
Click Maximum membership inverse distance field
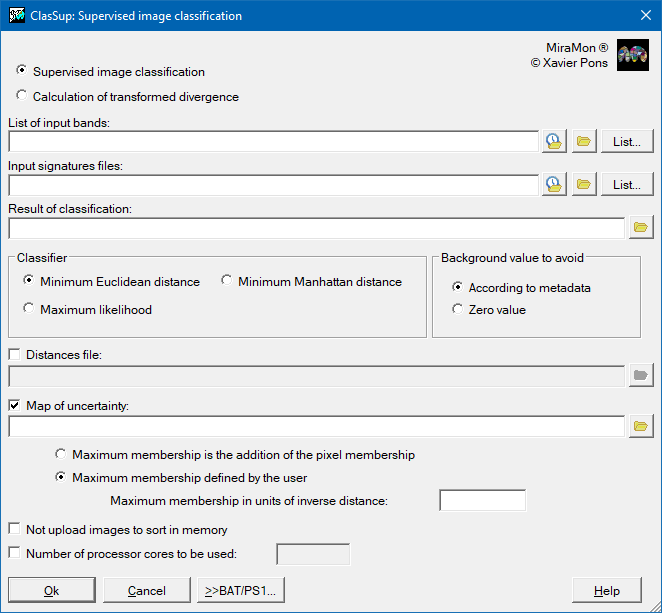point(482,500)
